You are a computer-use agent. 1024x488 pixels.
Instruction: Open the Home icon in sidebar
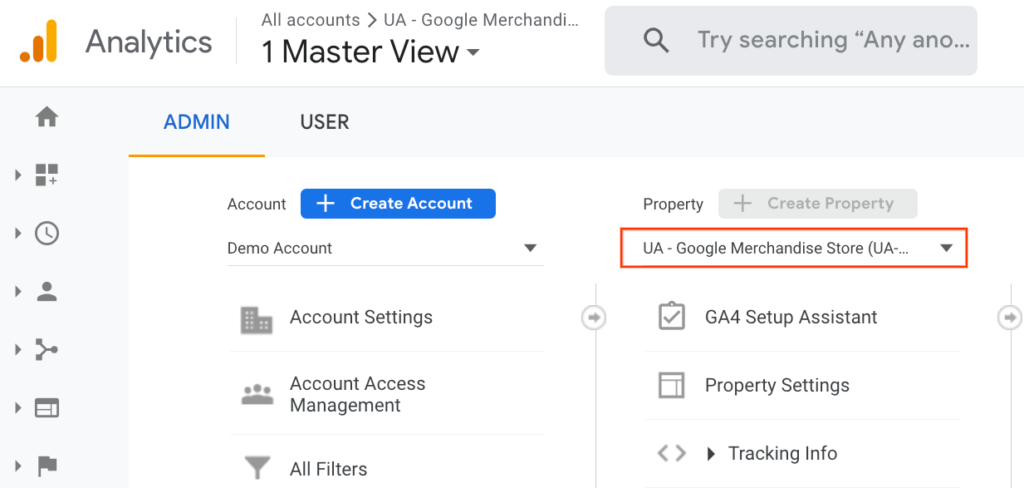click(47, 118)
